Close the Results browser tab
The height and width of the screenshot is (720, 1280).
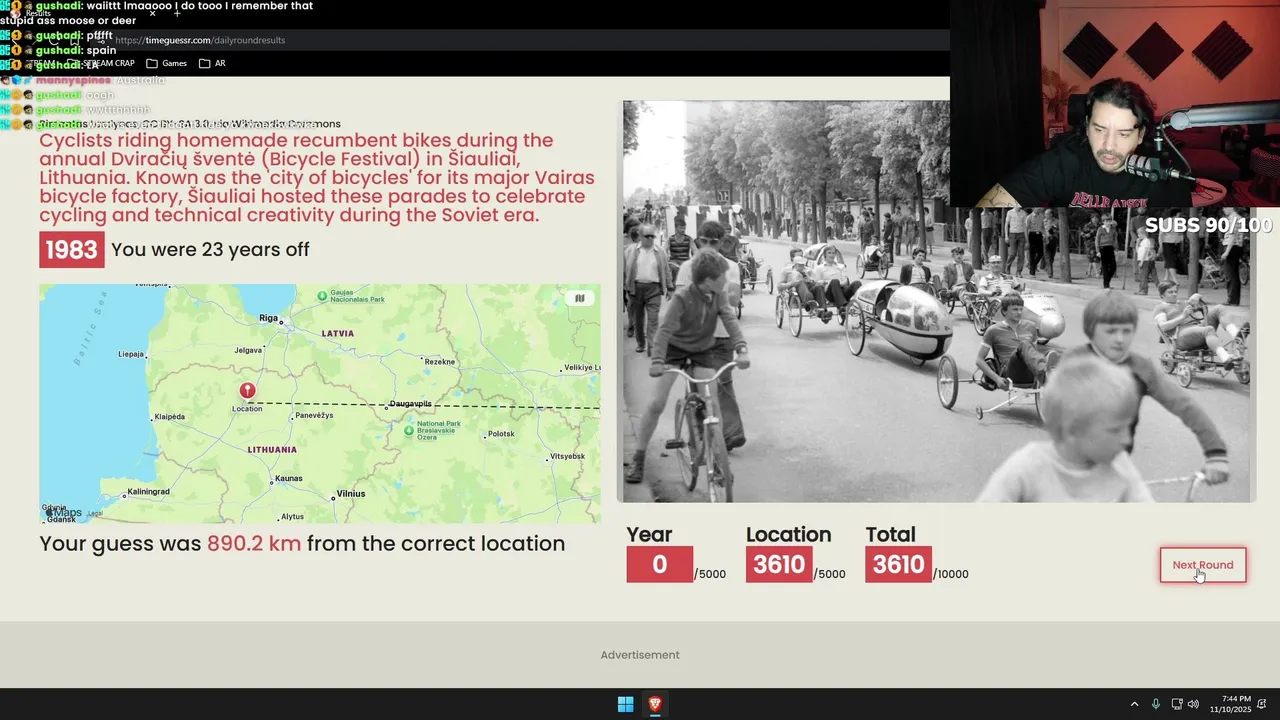coord(152,13)
